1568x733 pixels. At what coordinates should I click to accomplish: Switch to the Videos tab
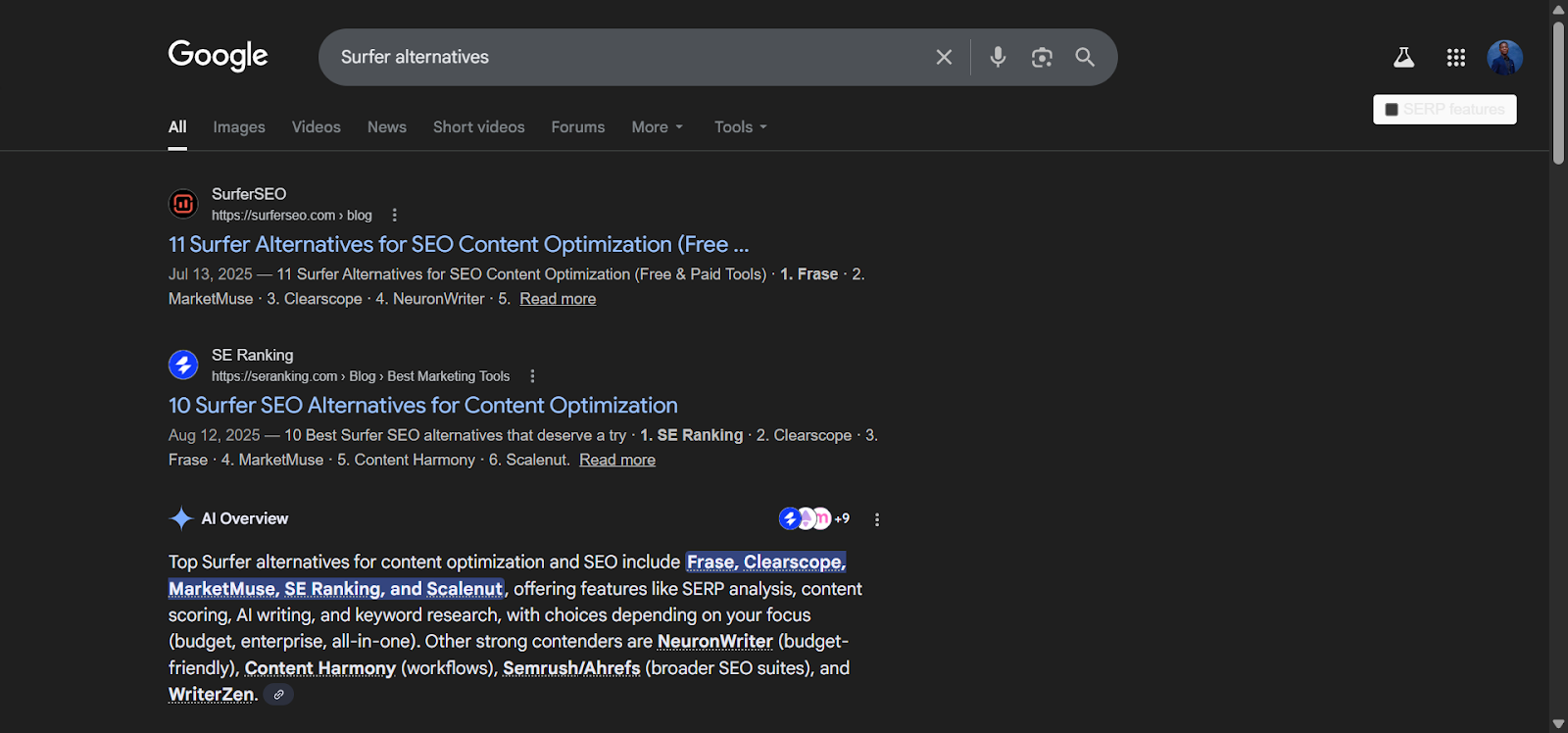click(x=317, y=127)
